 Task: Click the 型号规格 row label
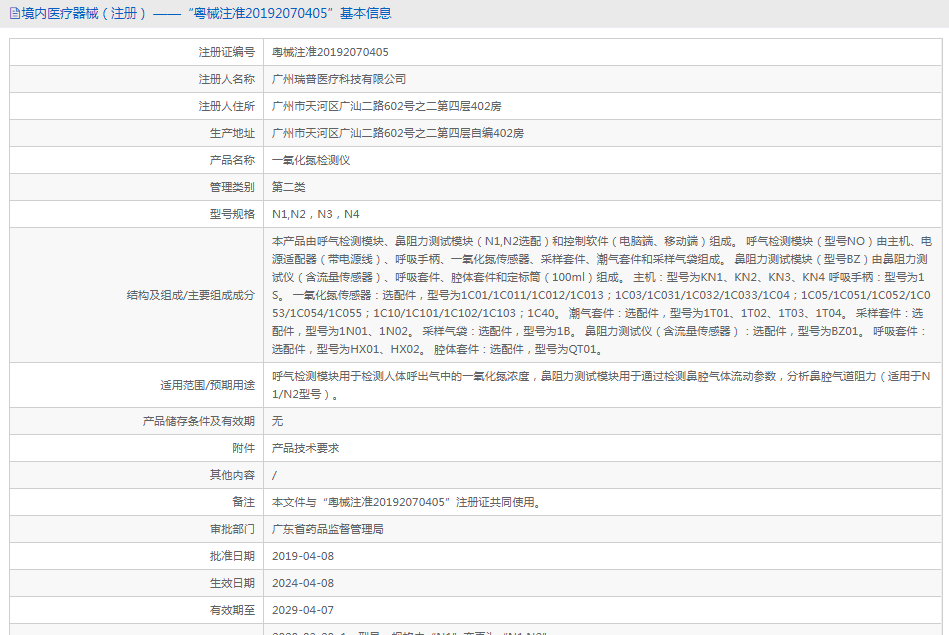232,214
